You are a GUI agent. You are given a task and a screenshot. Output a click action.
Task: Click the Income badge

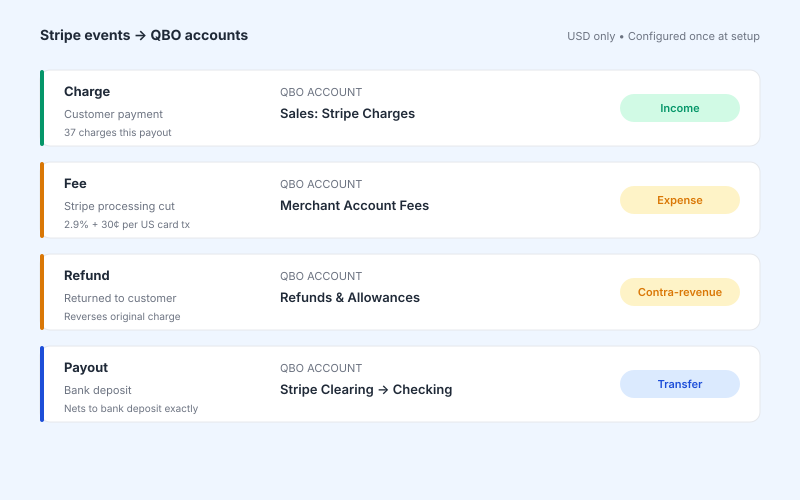coord(680,108)
